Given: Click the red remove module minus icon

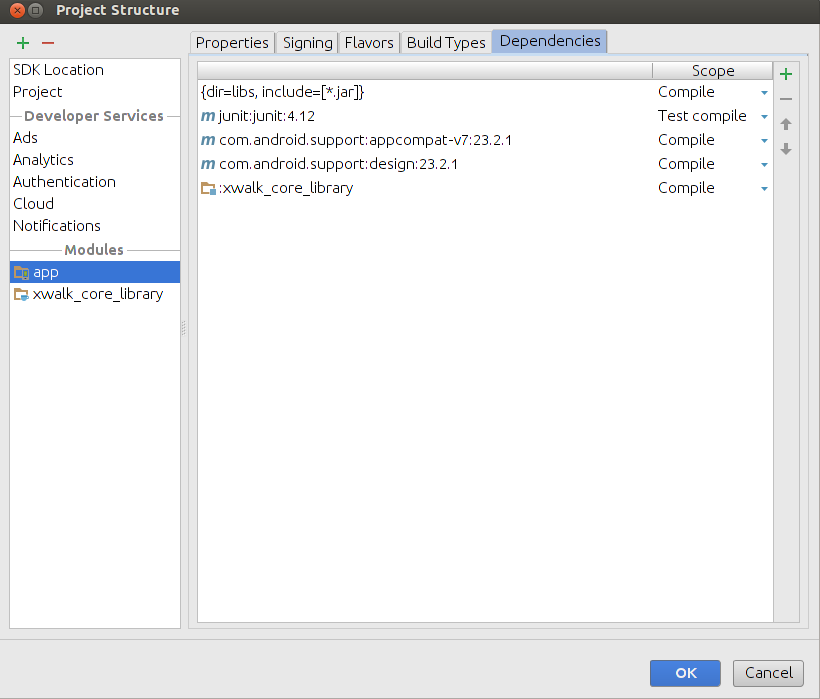Looking at the screenshot, I should click(x=47, y=43).
